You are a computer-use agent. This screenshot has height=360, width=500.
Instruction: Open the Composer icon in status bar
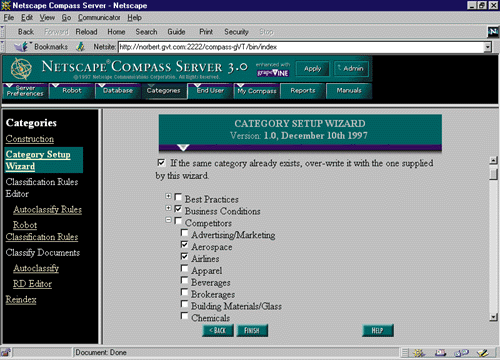[482, 353]
